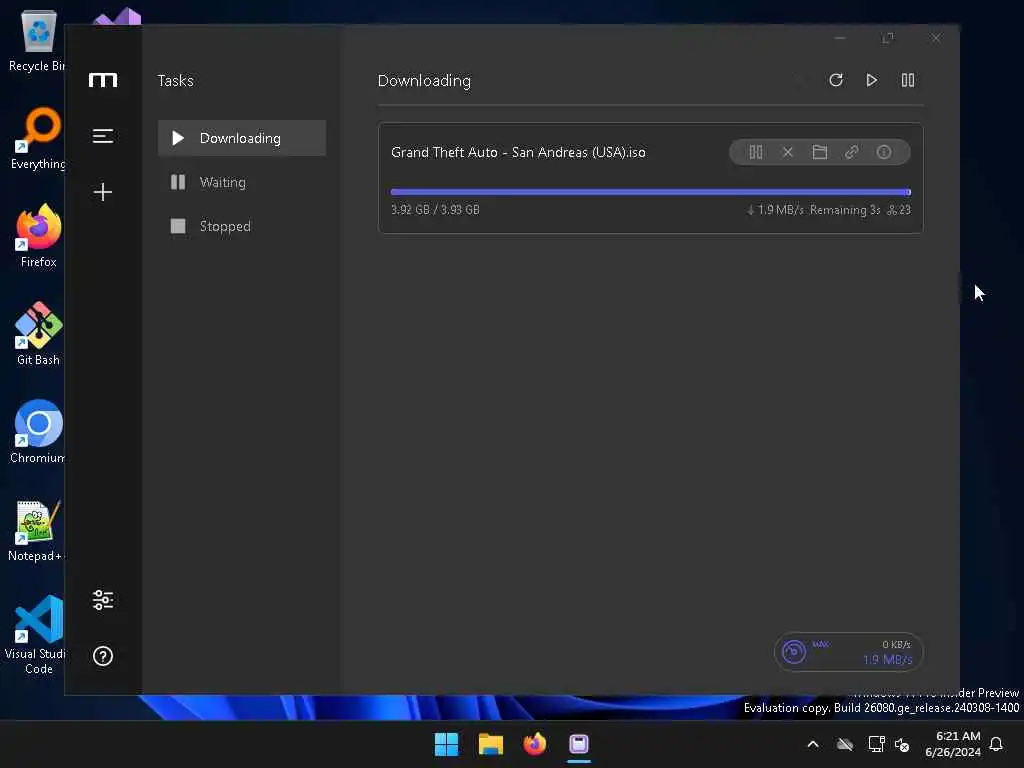Switch to the Waiting tasks tab
The width and height of the screenshot is (1024, 768).
(x=242, y=182)
